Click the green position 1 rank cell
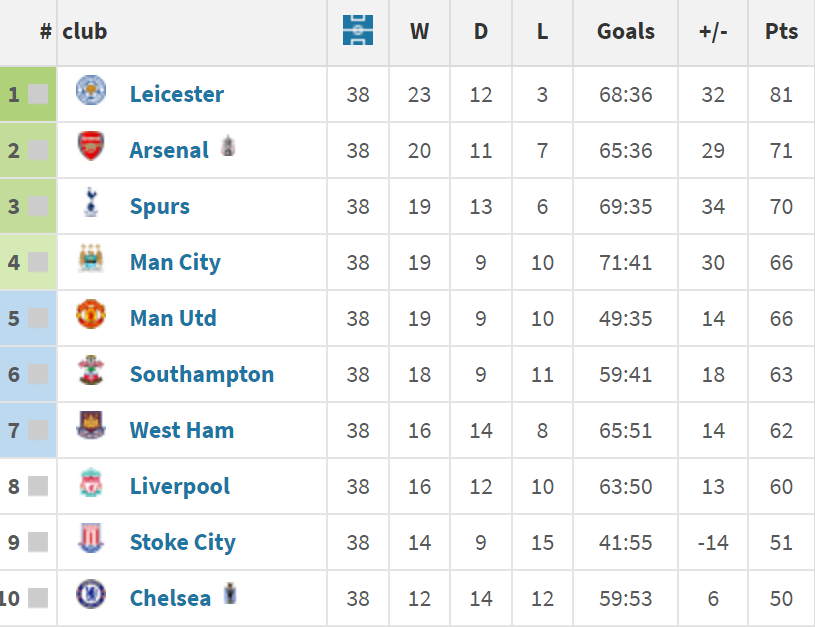Screen dimensions: 815x627 click(x=14, y=95)
